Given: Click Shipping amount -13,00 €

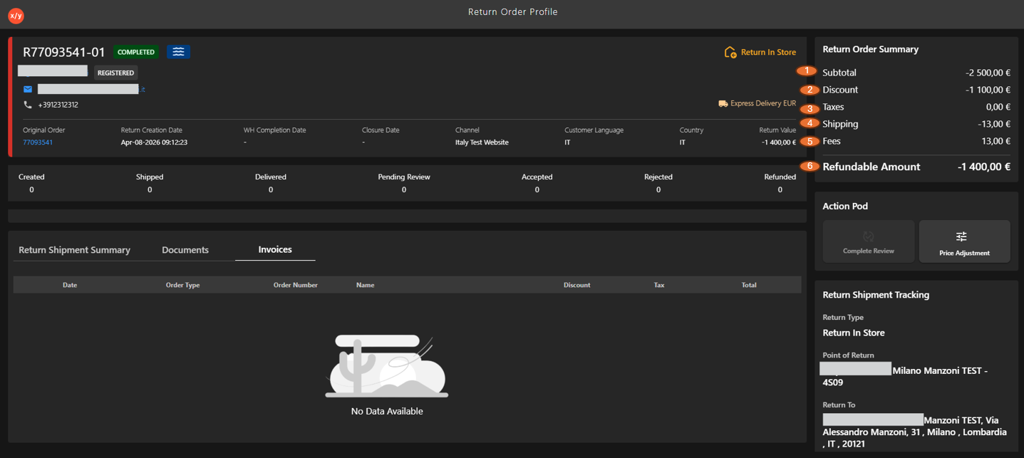Looking at the screenshot, I should [x=995, y=124].
